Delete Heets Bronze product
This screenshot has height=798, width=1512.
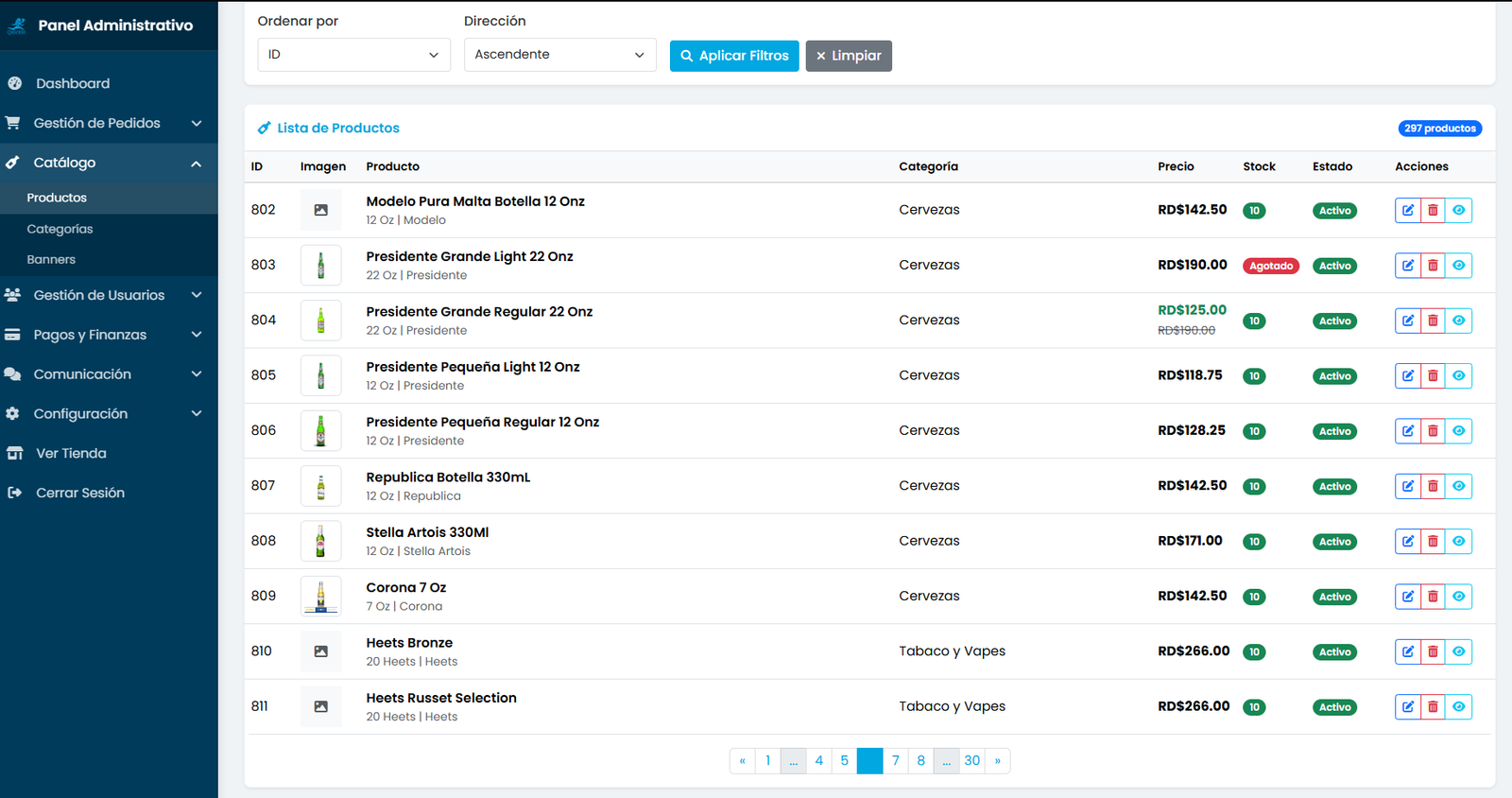click(x=1433, y=651)
